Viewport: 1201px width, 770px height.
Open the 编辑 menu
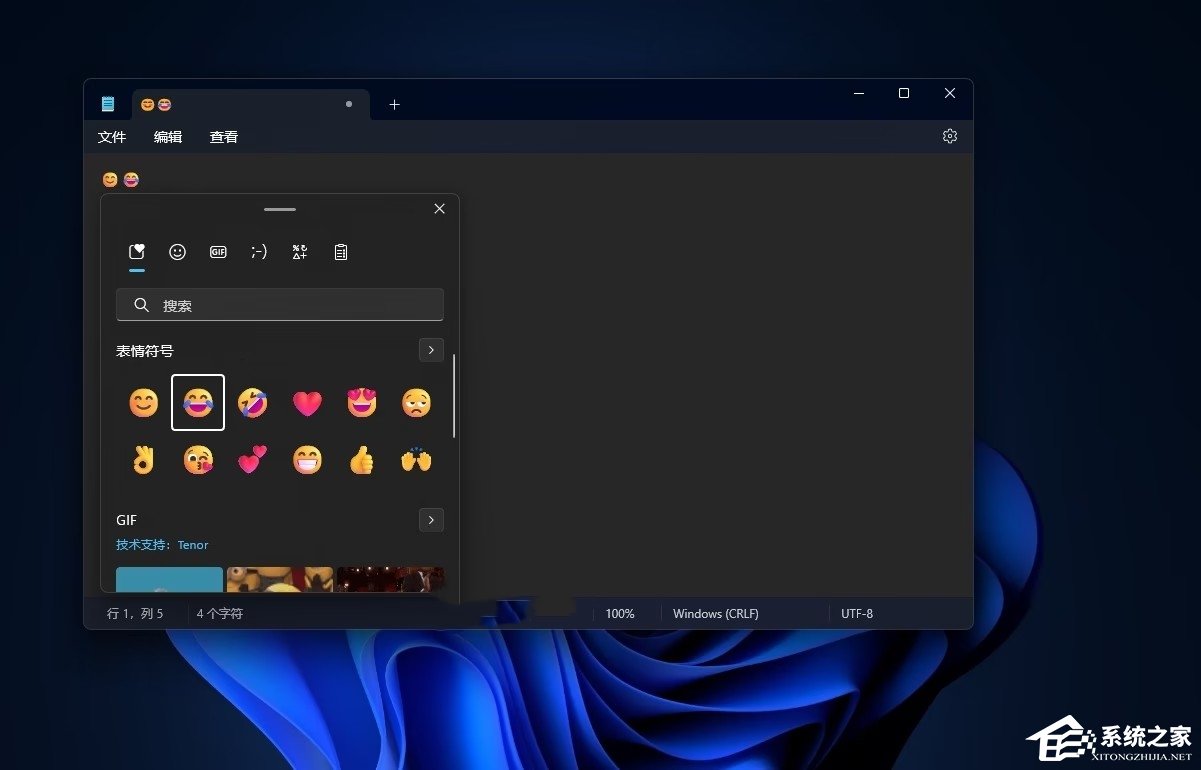point(168,137)
